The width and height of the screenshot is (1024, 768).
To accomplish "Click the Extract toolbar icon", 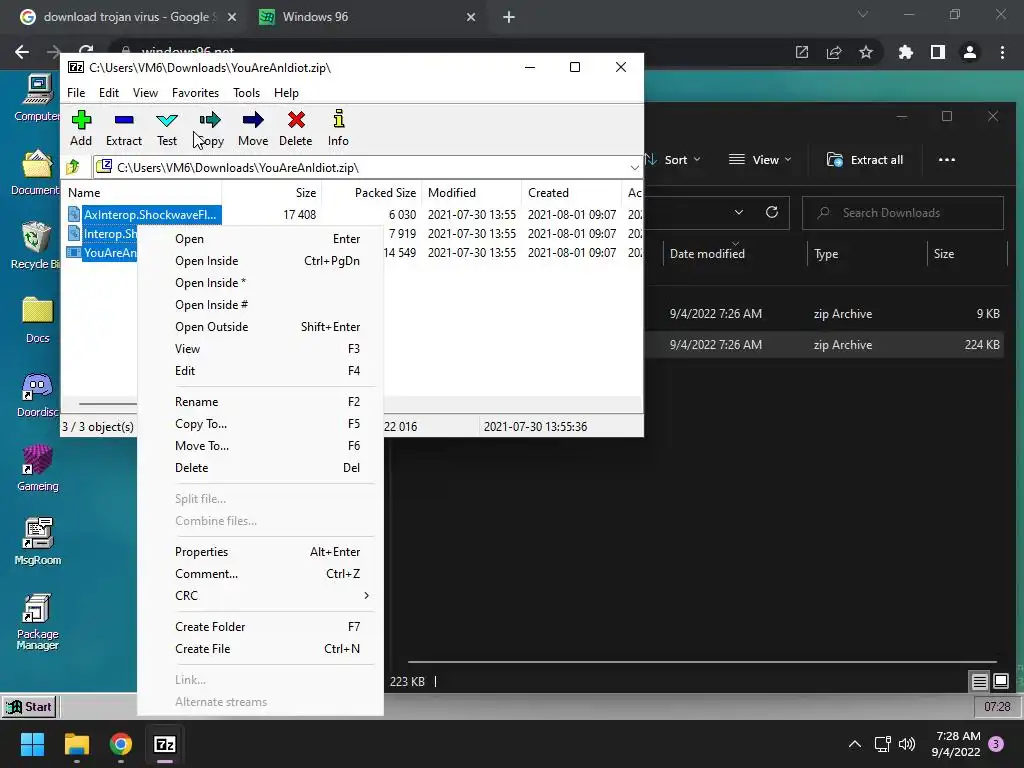I will coord(123,128).
